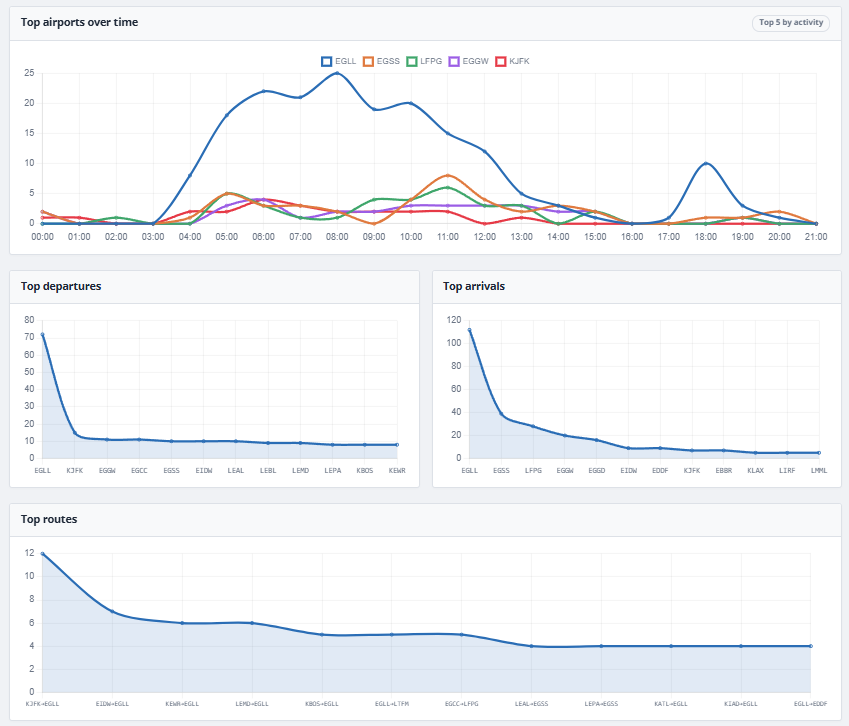Click the EGLL point in Top departures
This screenshot has height=726, width=849.
[42, 335]
